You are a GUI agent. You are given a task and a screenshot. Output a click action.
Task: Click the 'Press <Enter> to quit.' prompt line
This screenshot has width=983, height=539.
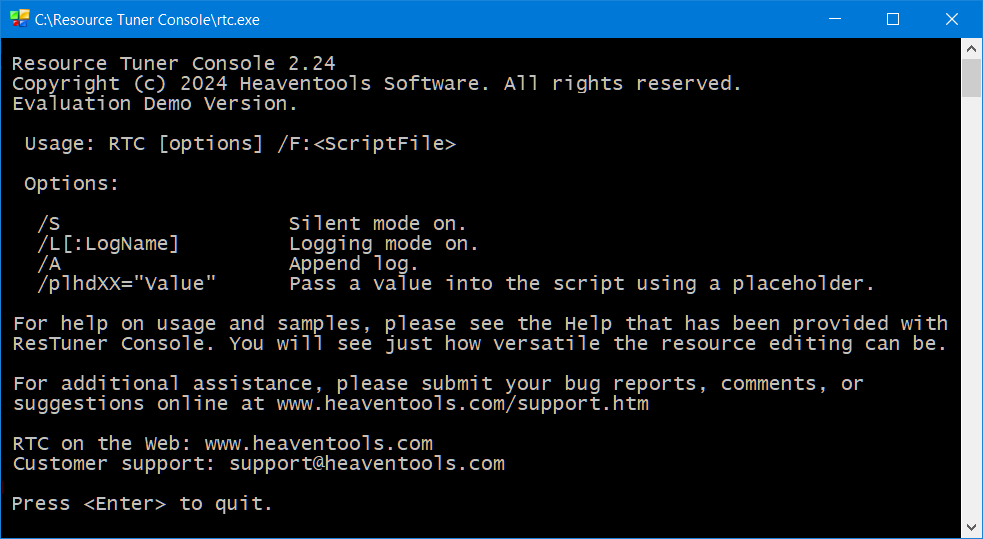tap(142, 504)
